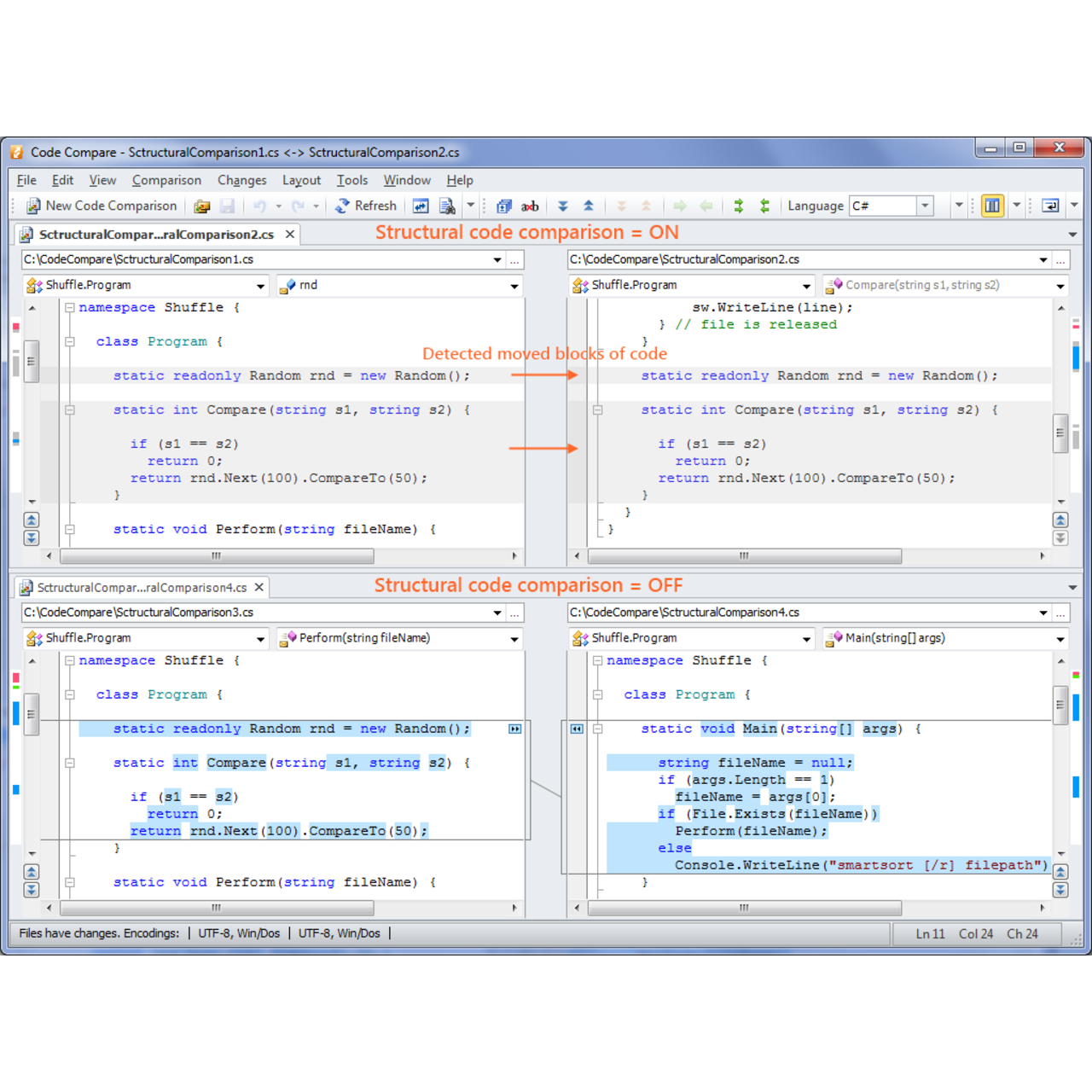This screenshot has width=1092, height=1092.
Task: Click the Refresh toolbar button
Action: pyautogui.click(x=366, y=206)
